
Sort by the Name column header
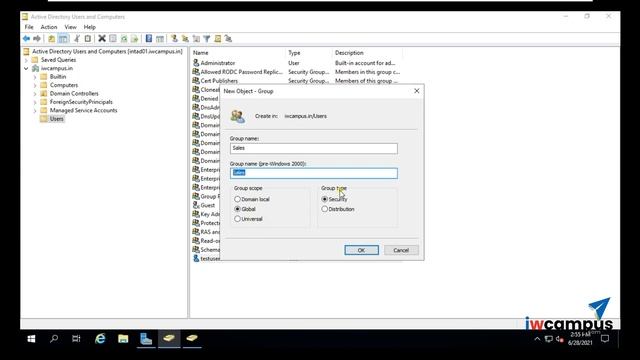[x=238, y=53]
